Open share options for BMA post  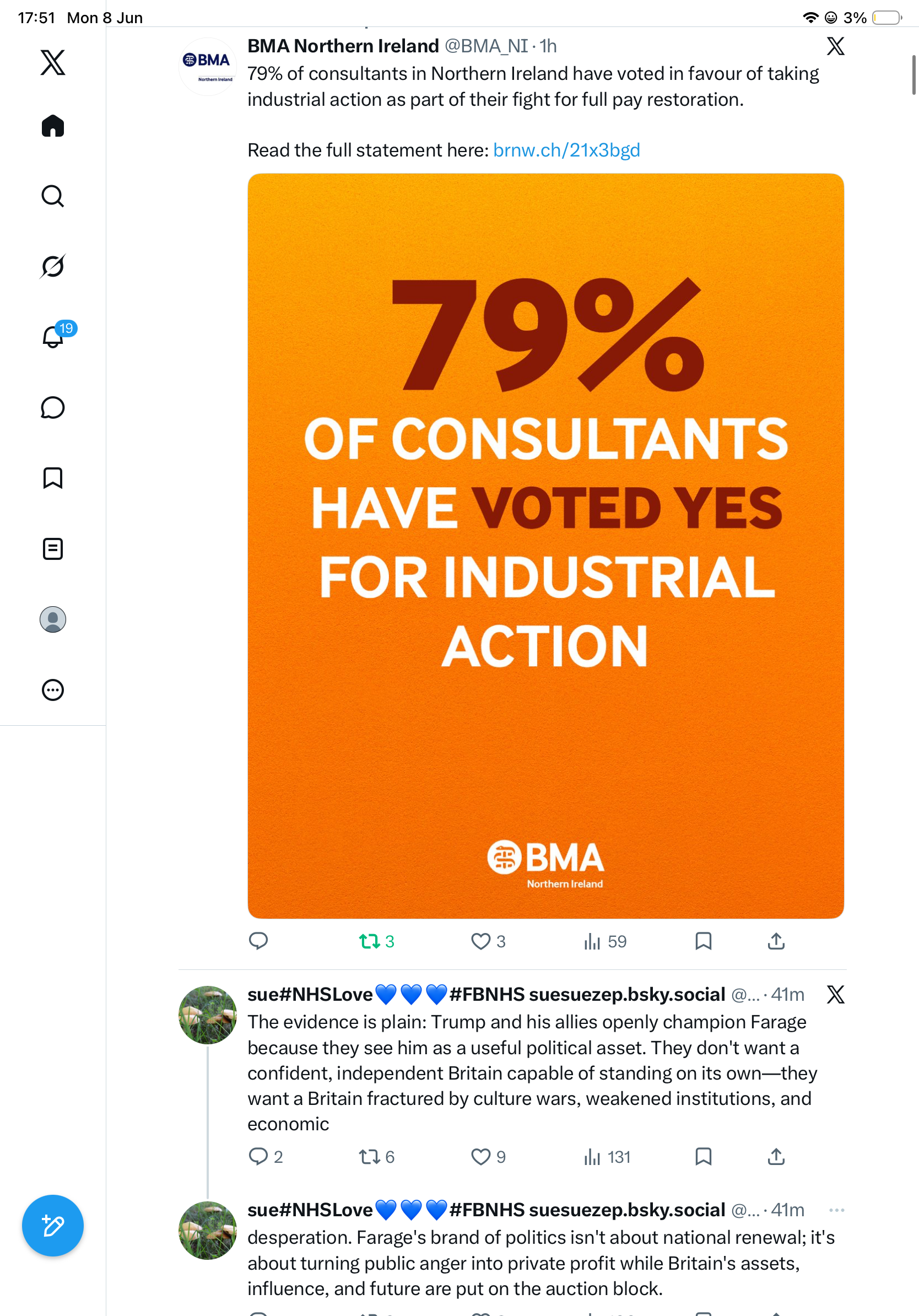tap(776, 941)
